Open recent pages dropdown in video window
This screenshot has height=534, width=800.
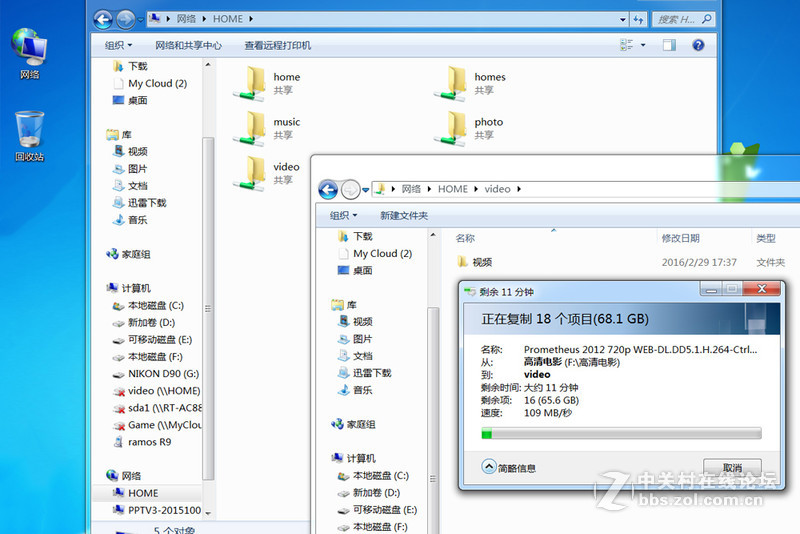[365, 190]
